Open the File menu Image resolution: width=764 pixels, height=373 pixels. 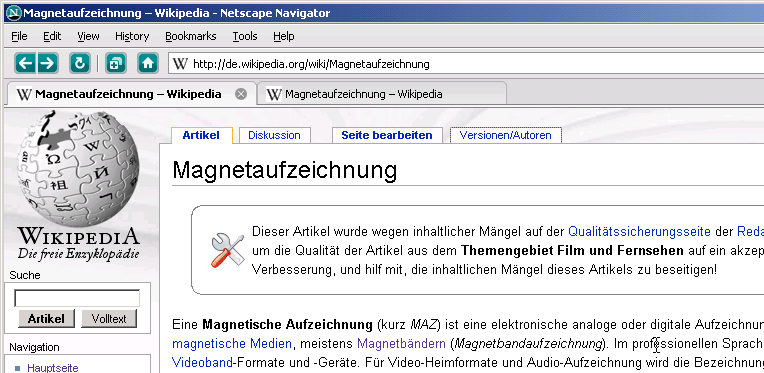[x=19, y=36]
